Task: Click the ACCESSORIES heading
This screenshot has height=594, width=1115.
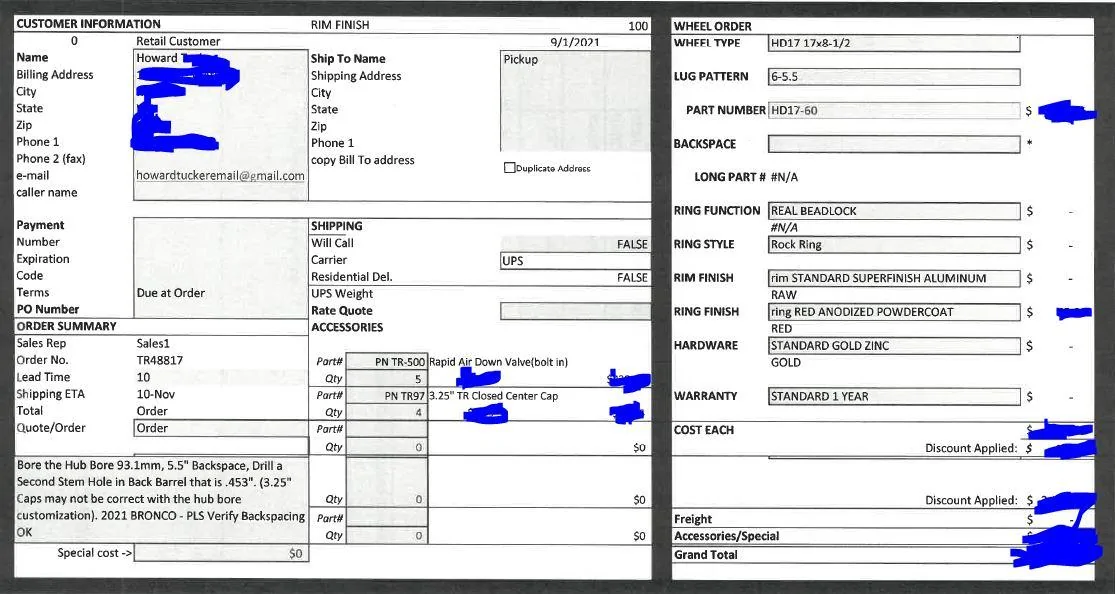Action: [347, 327]
